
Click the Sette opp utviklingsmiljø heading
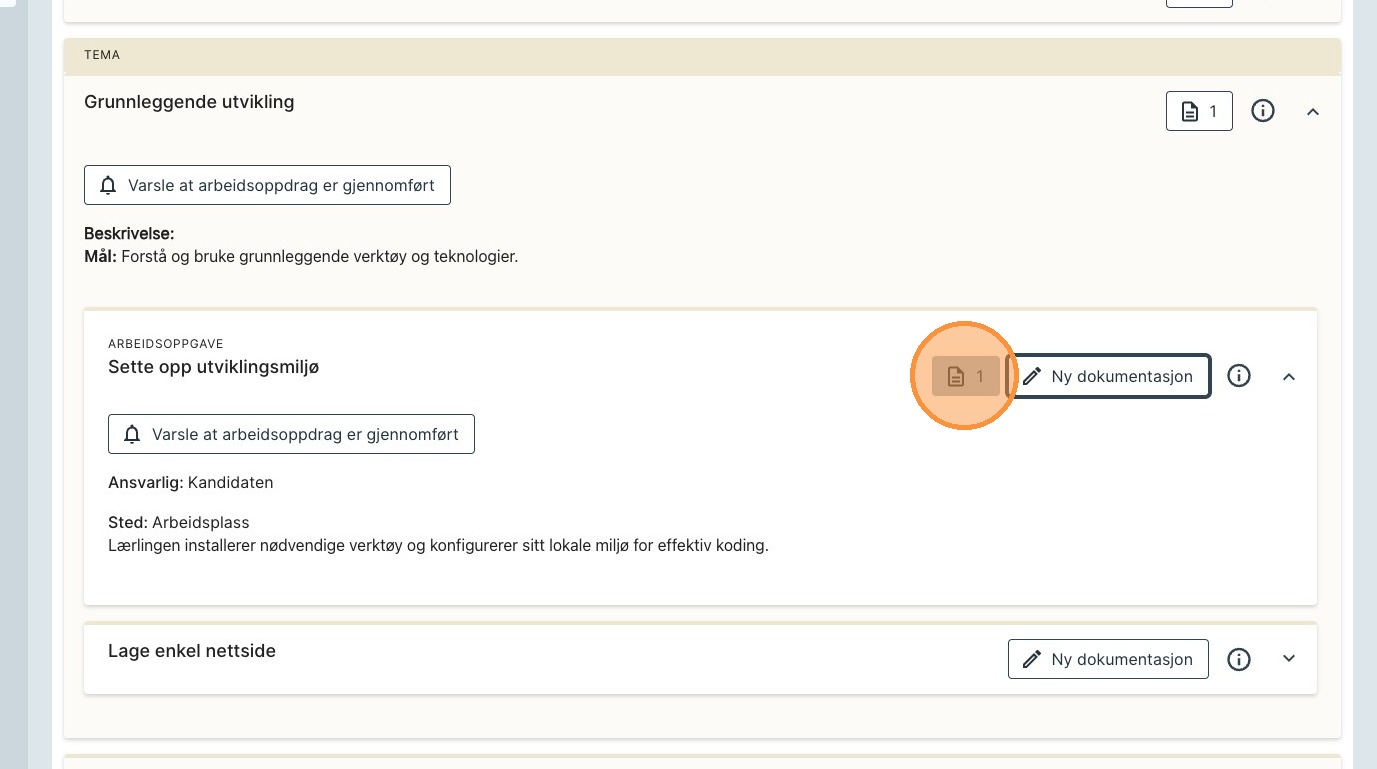coord(213,367)
